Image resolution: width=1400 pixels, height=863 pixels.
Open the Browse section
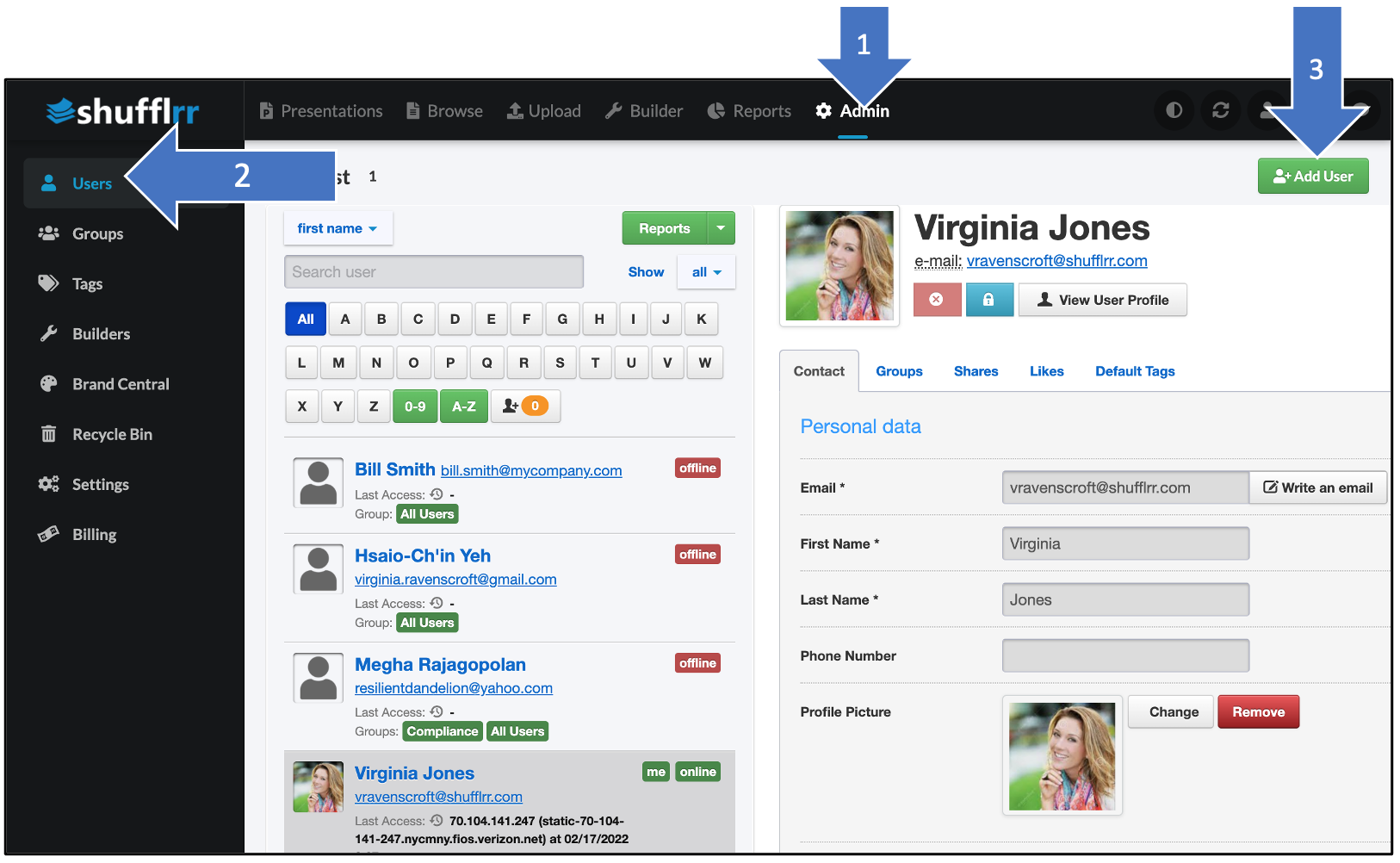tap(444, 111)
